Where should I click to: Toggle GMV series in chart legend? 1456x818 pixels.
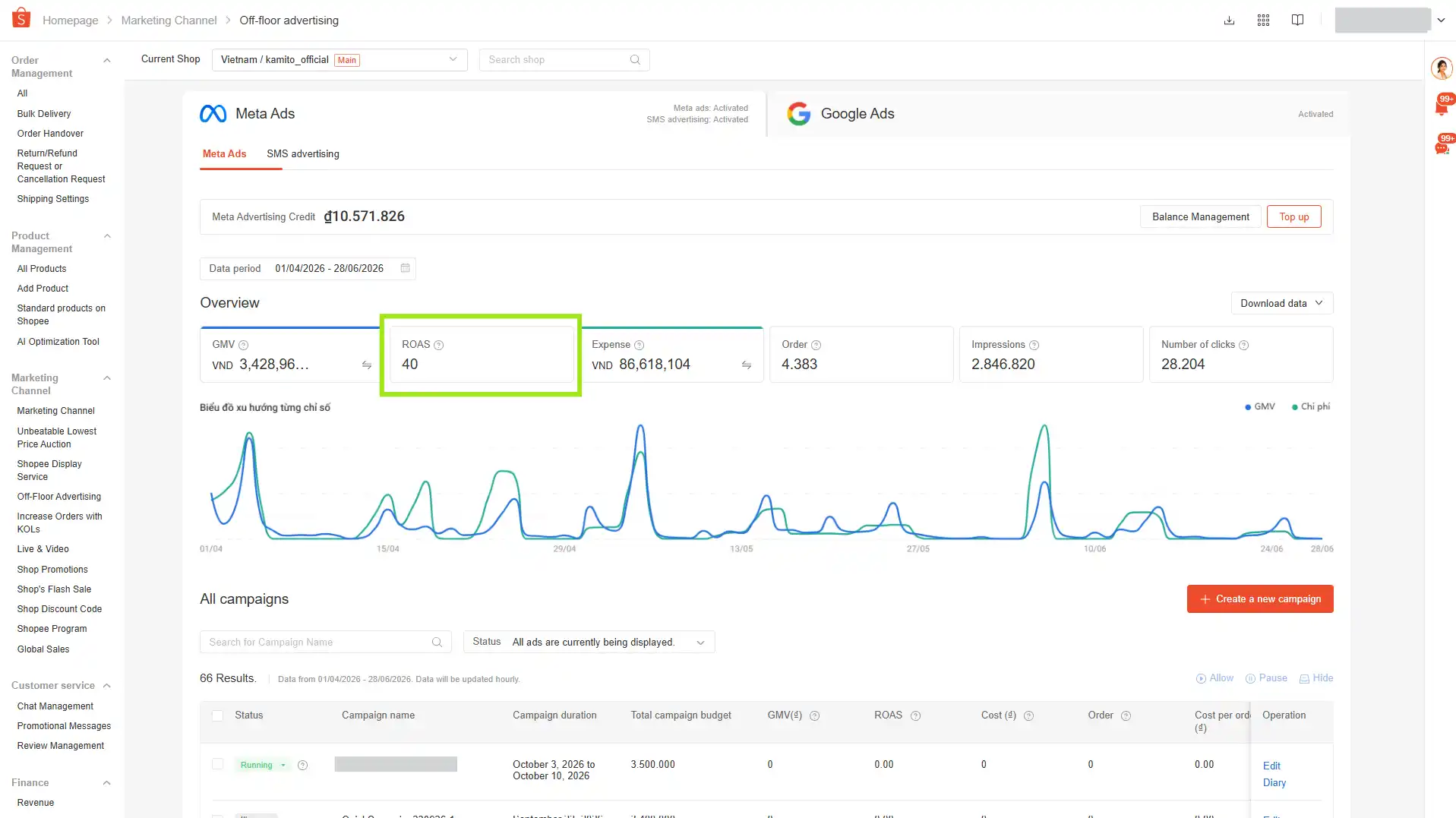pyautogui.click(x=1260, y=407)
